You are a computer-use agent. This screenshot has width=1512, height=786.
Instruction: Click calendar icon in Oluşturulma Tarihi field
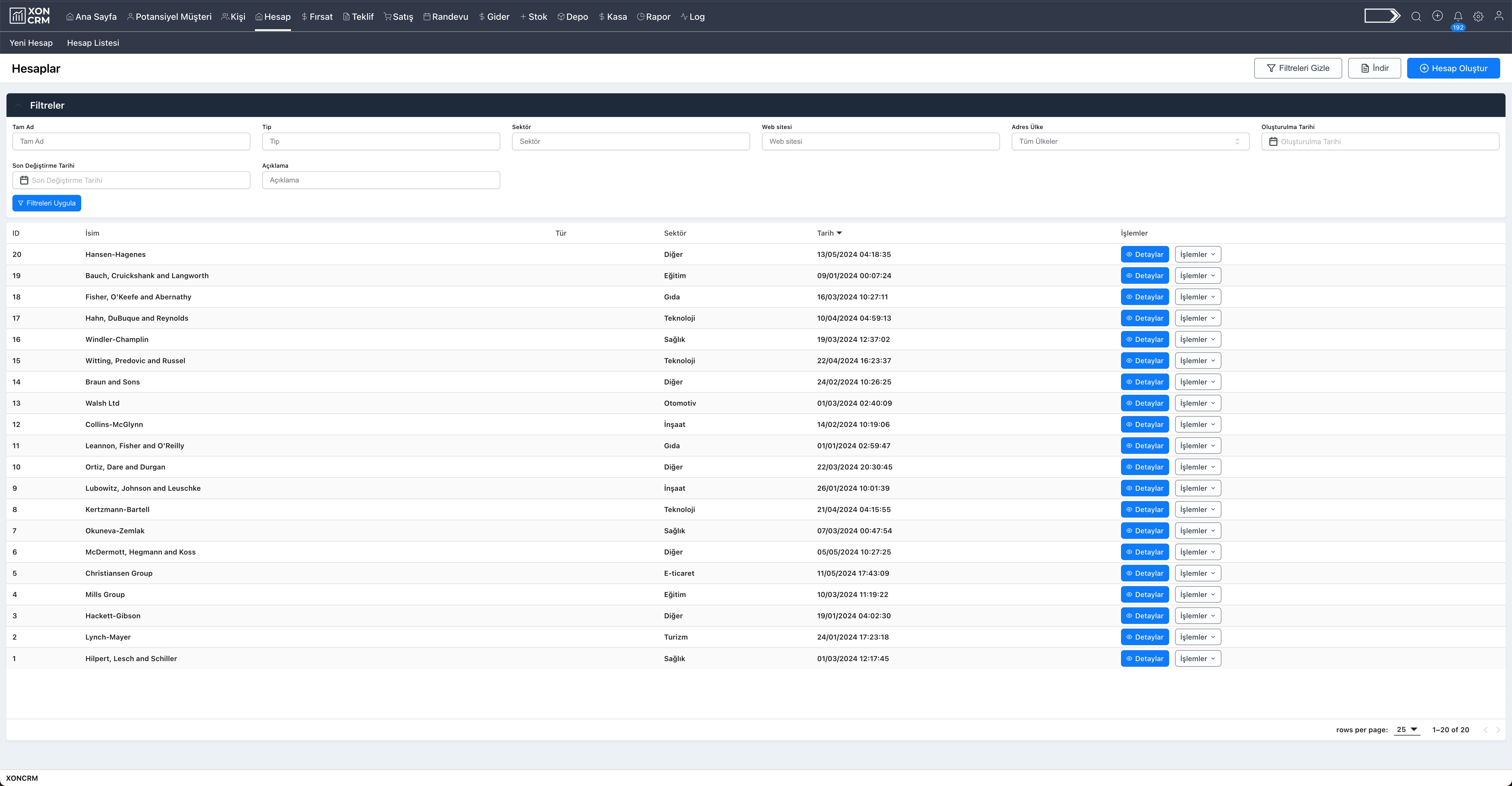coord(1273,141)
